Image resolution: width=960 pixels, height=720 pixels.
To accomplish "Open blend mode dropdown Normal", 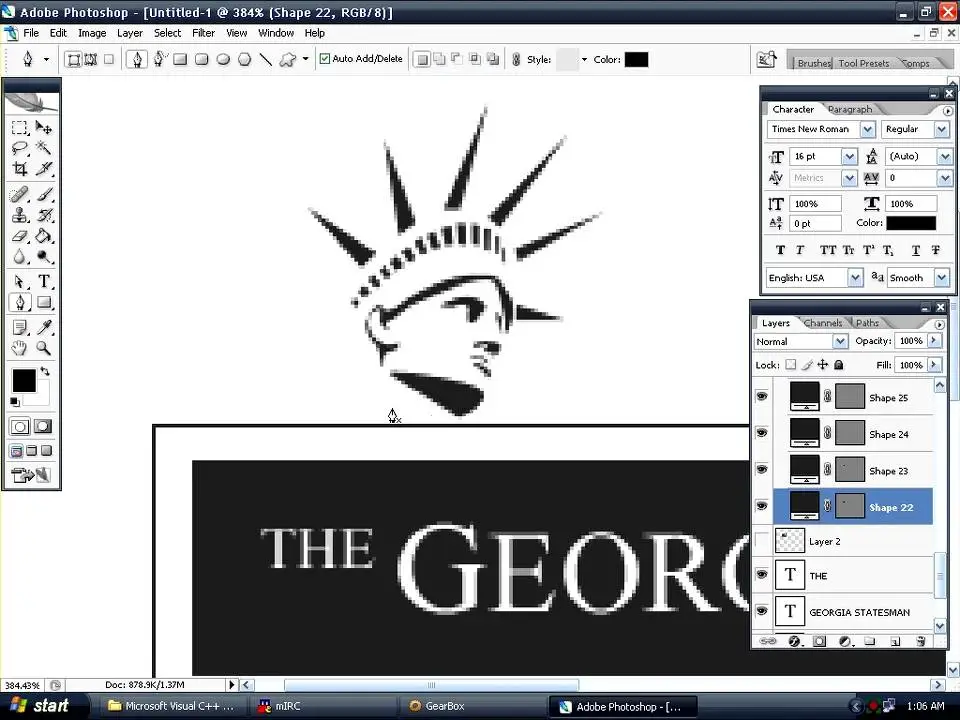I will 840,341.
